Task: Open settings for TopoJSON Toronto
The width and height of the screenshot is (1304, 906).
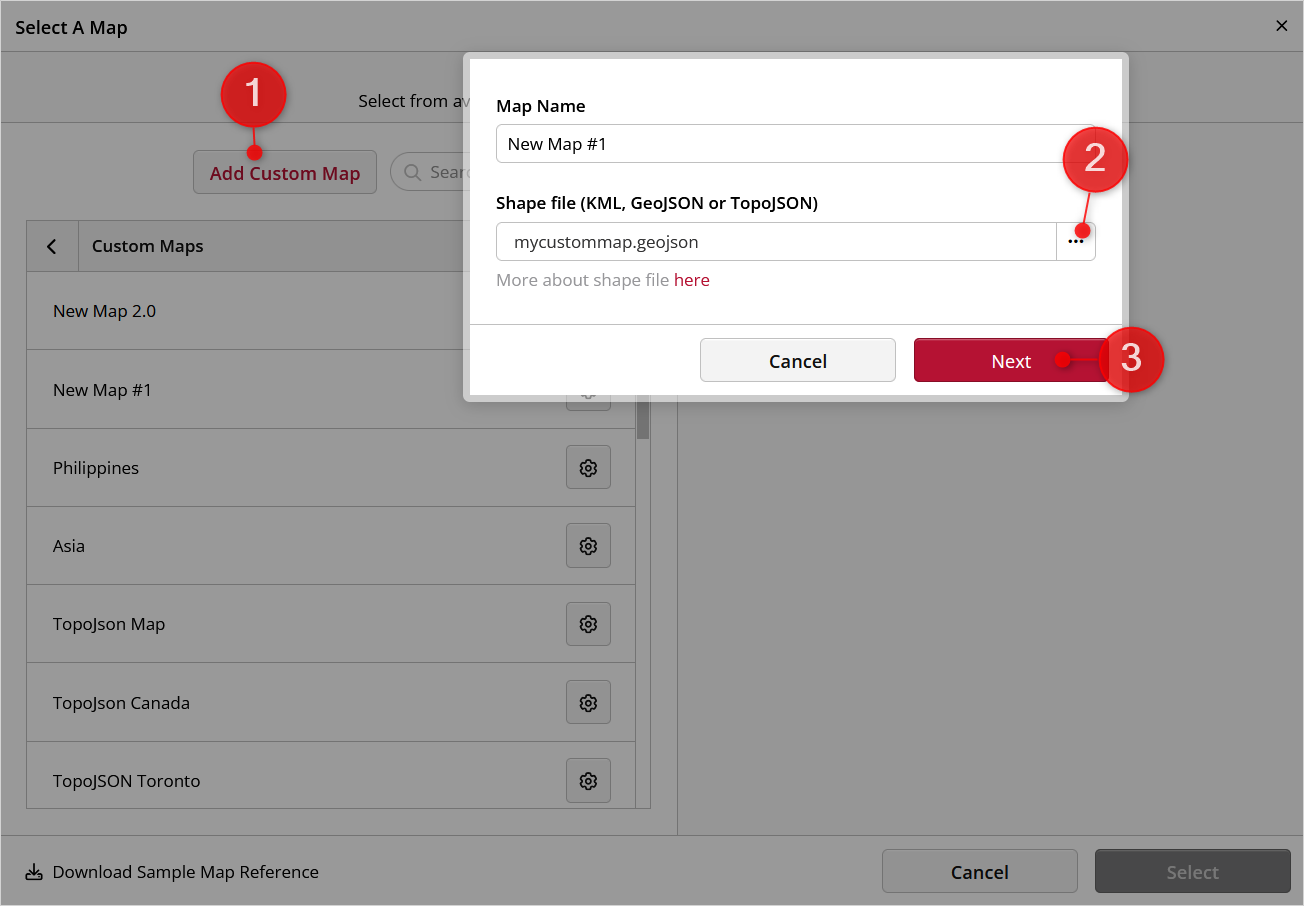Action: pyautogui.click(x=588, y=780)
